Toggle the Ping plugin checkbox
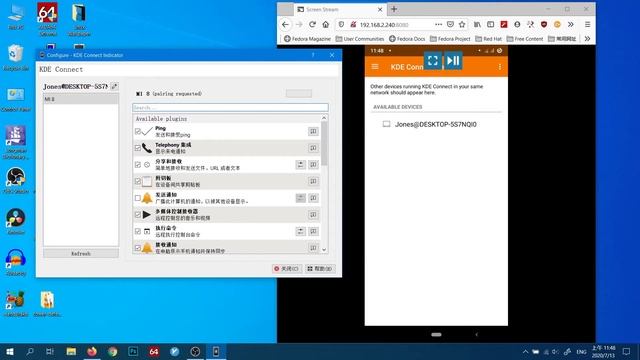The height and width of the screenshot is (360, 640). [138, 131]
